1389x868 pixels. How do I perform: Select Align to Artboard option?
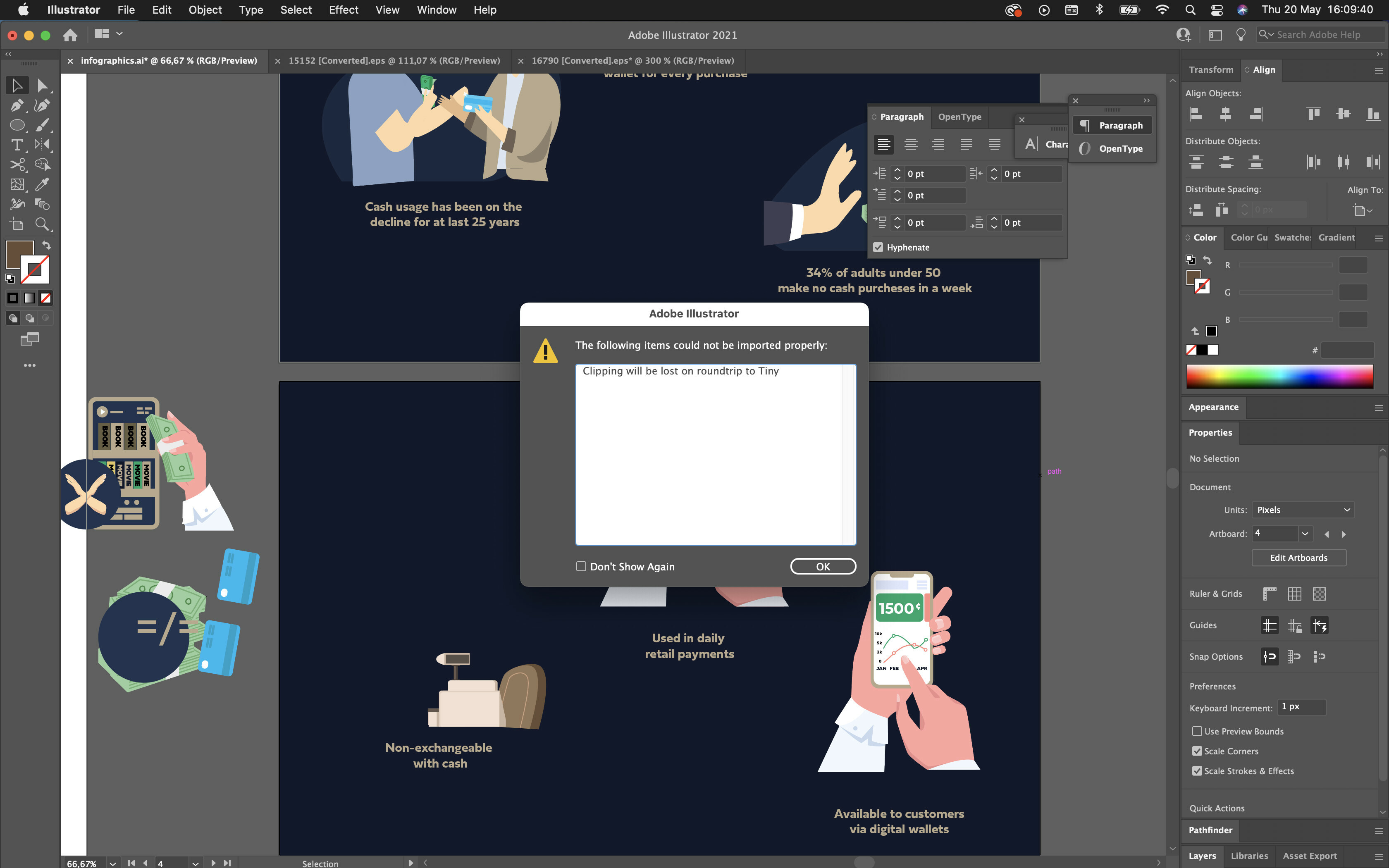coord(1363,209)
